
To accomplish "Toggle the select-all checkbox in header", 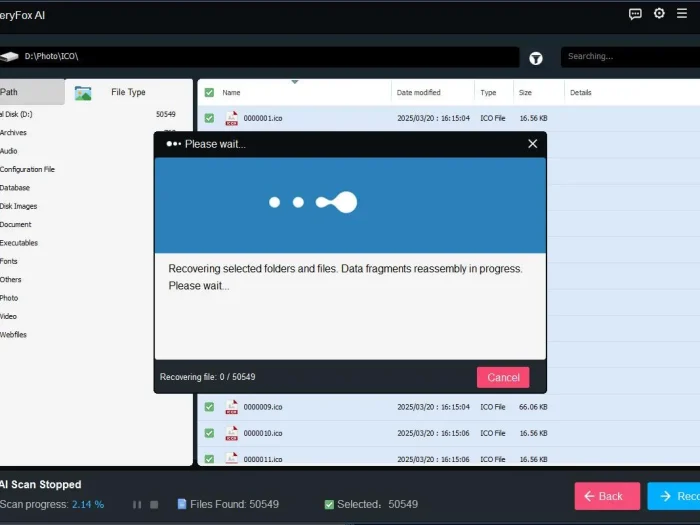I will [x=209, y=93].
